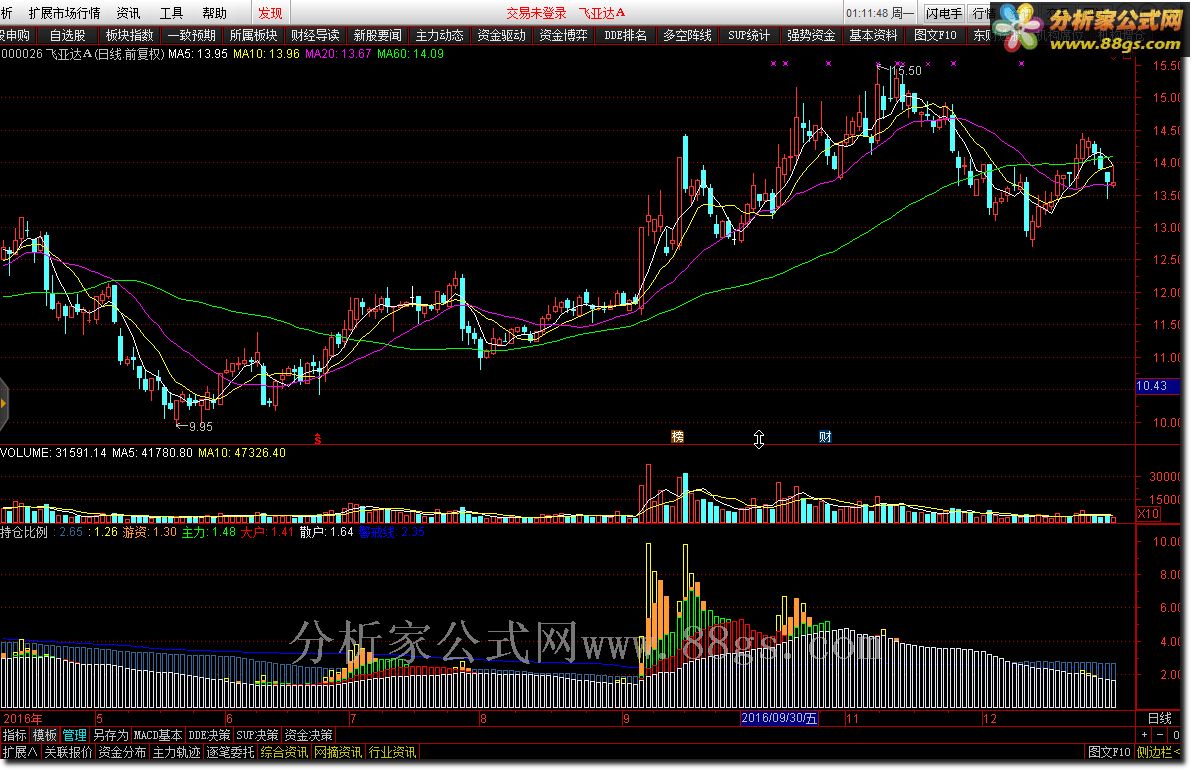Screen dimensions: 1192x770
Task: Open the 网摘资讯 tab
Action: (338, 752)
